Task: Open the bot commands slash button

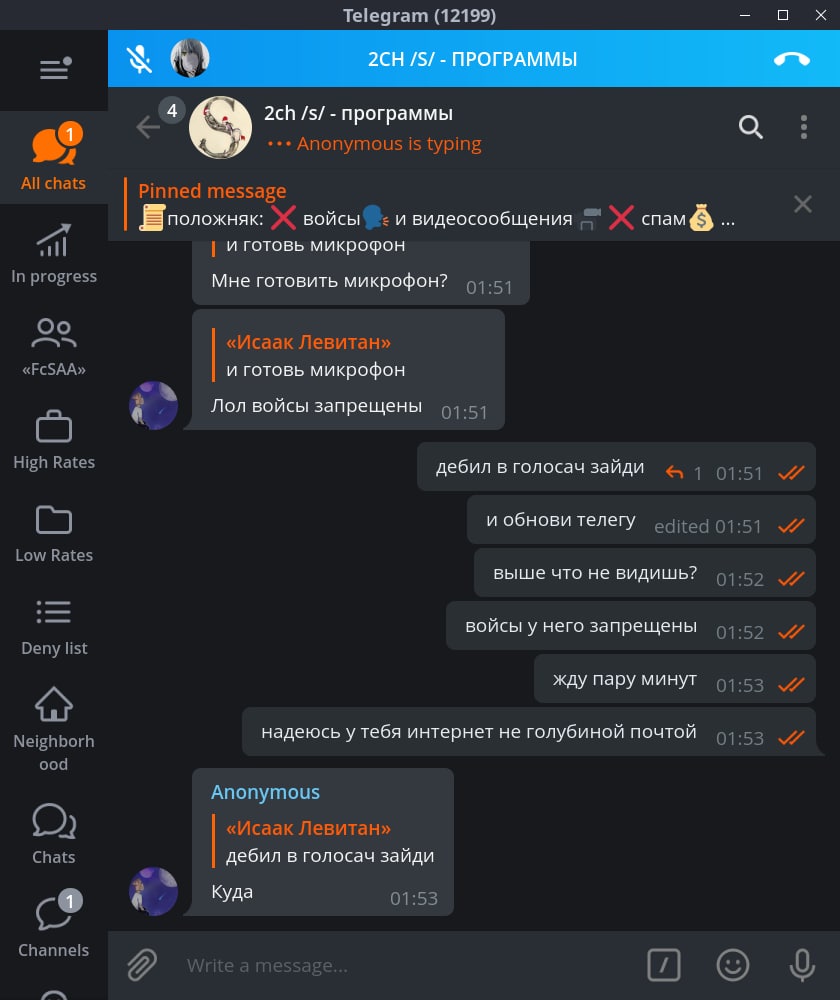Action: (x=663, y=965)
